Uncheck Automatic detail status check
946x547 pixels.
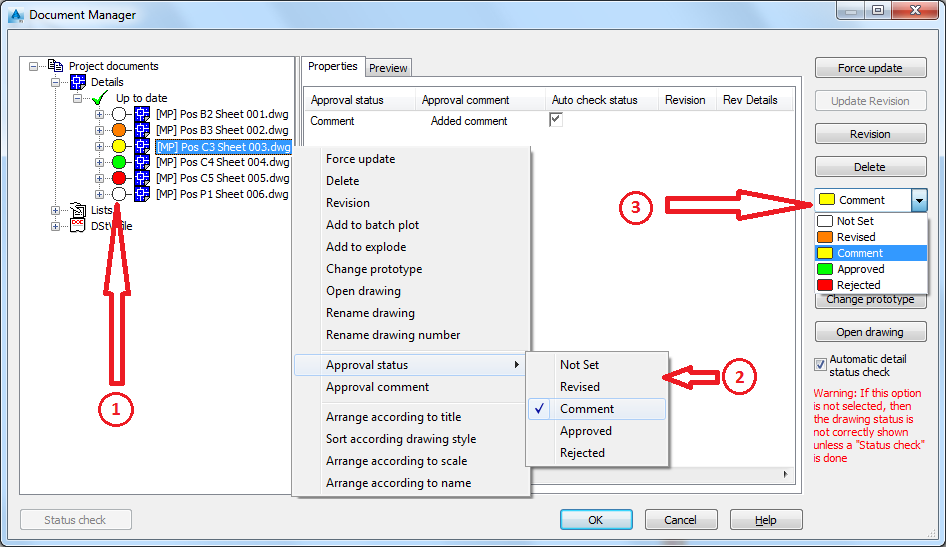(x=820, y=364)
